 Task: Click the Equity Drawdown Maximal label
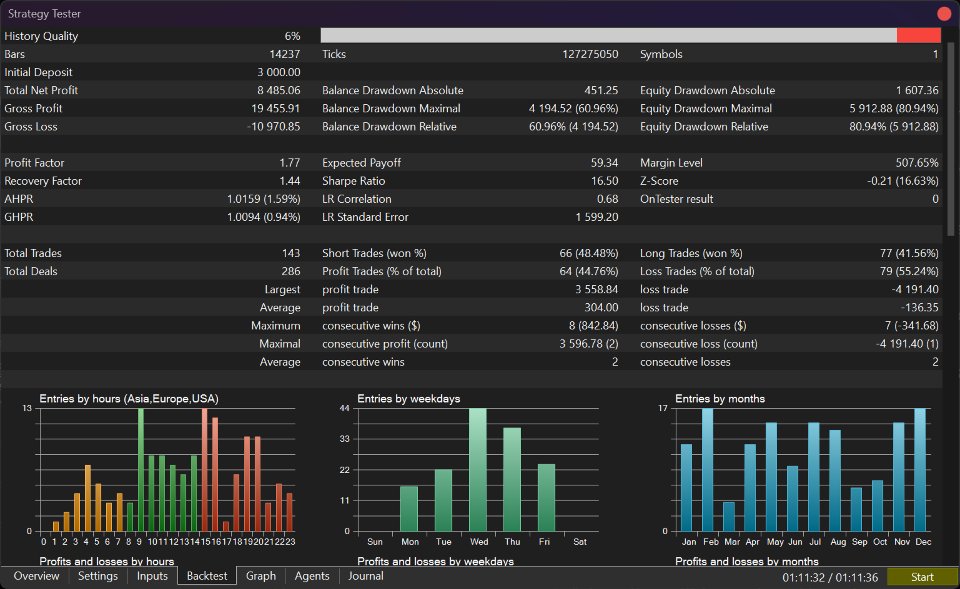pyautogui.click(x=706, y=108)
